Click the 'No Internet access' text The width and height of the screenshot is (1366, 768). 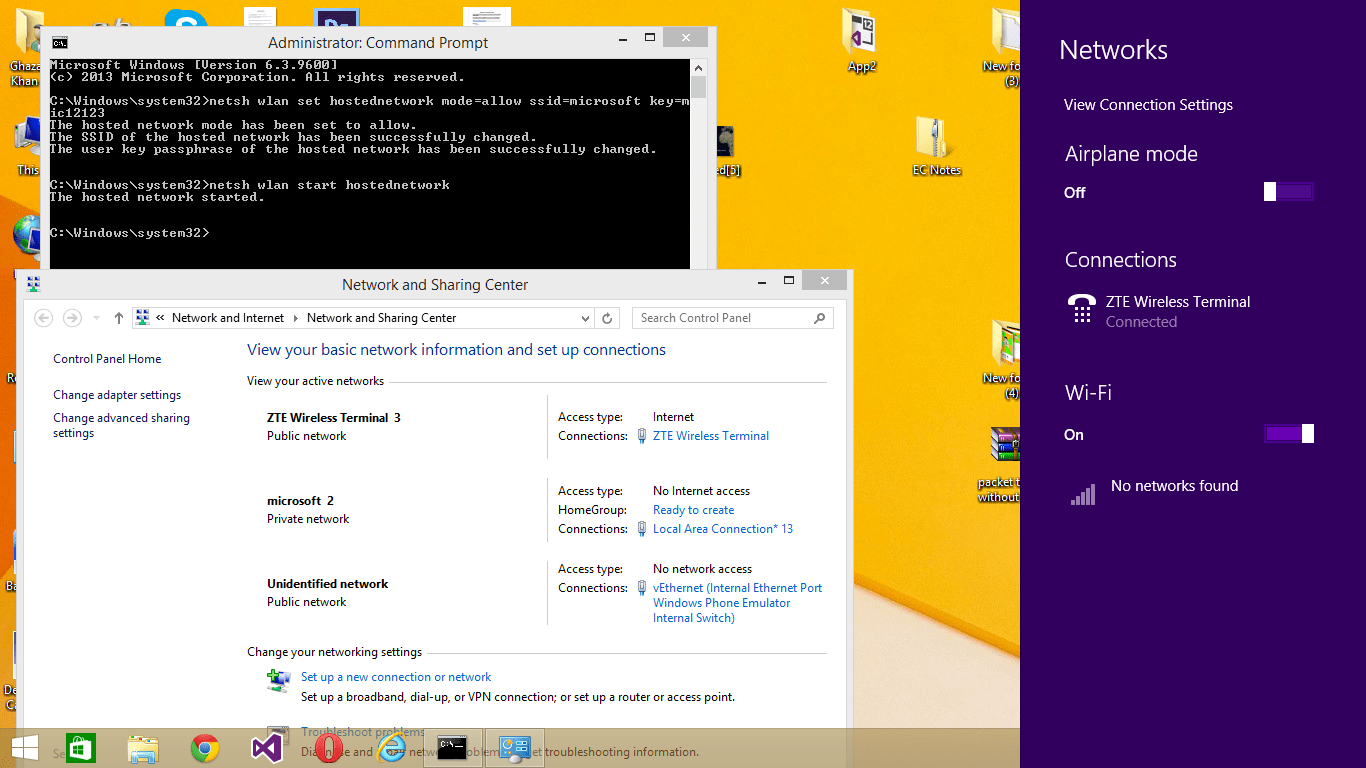click(701, 491)
